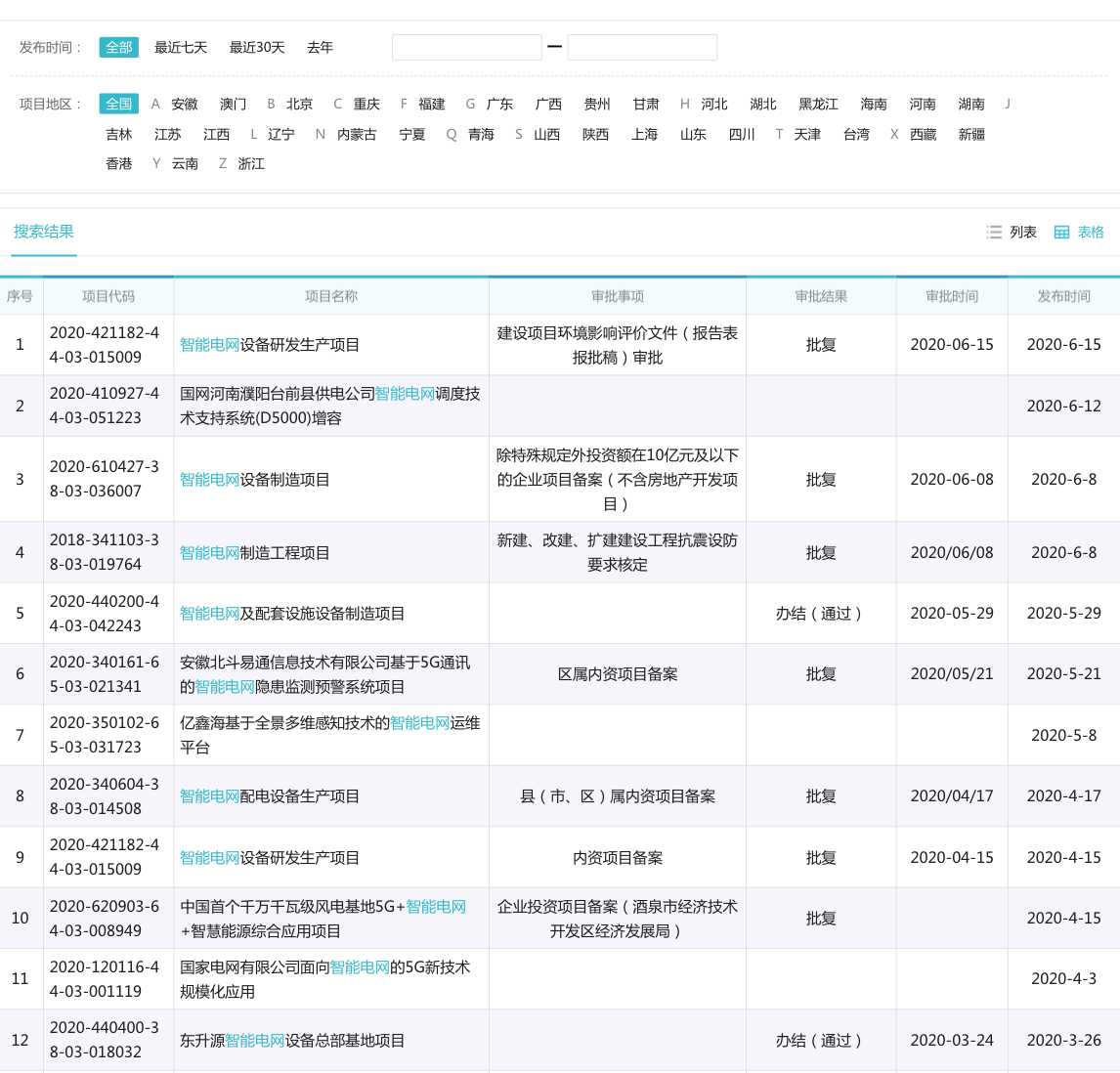
Task: Filter region by 甘肃
Action: tap(645, 105)
